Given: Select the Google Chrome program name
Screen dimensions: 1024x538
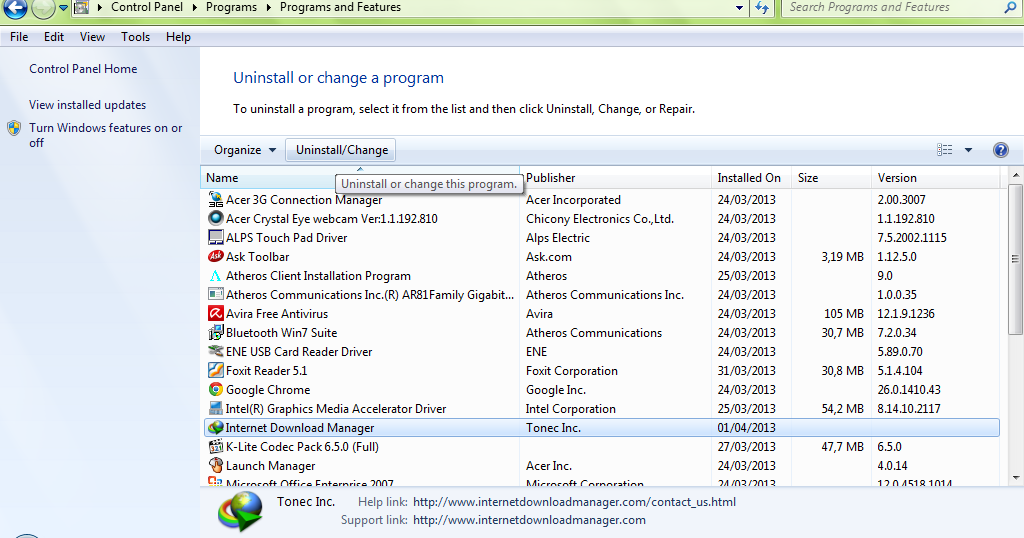Looking at the screenshot, I should click(x=268, y=390).
